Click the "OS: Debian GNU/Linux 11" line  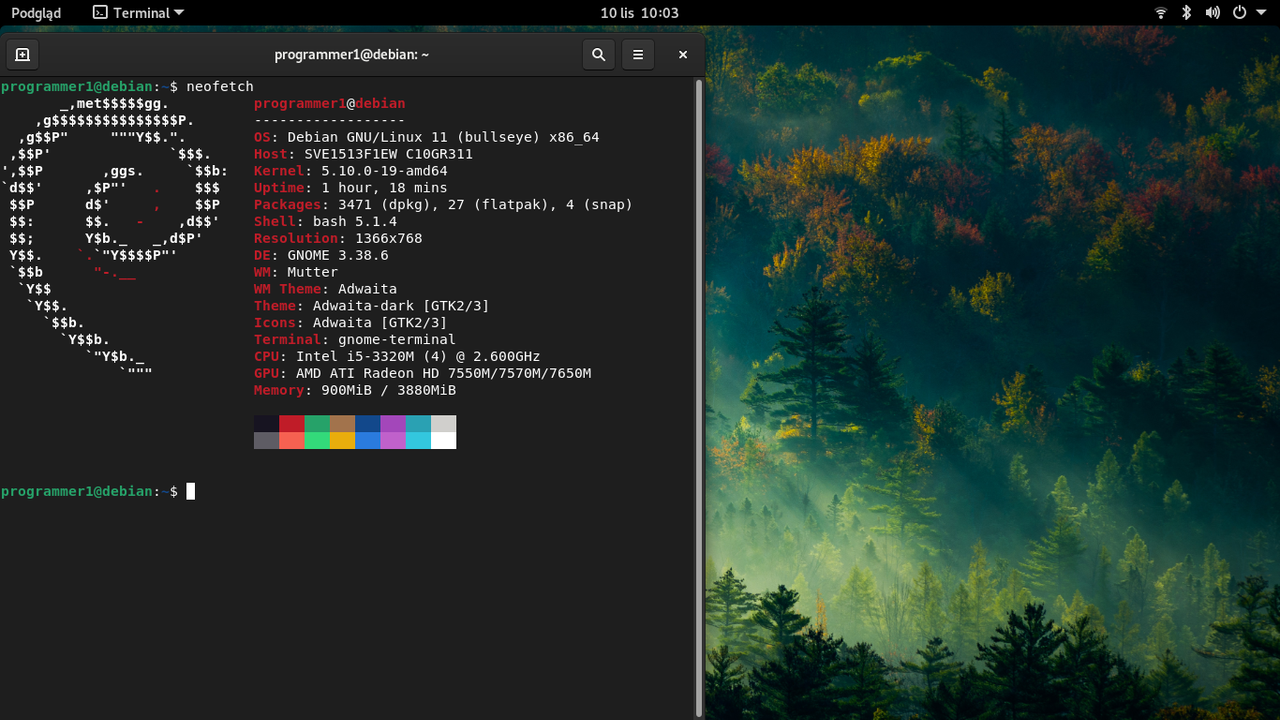pyautogui.click(x=427, y=137)
